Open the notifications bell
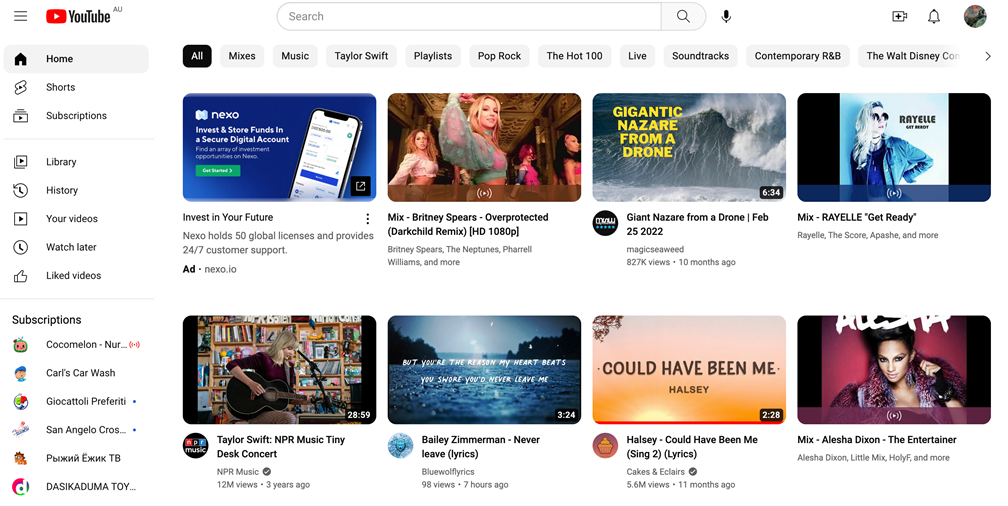This screenshot has width=1008, height=506. pos(934,16)
